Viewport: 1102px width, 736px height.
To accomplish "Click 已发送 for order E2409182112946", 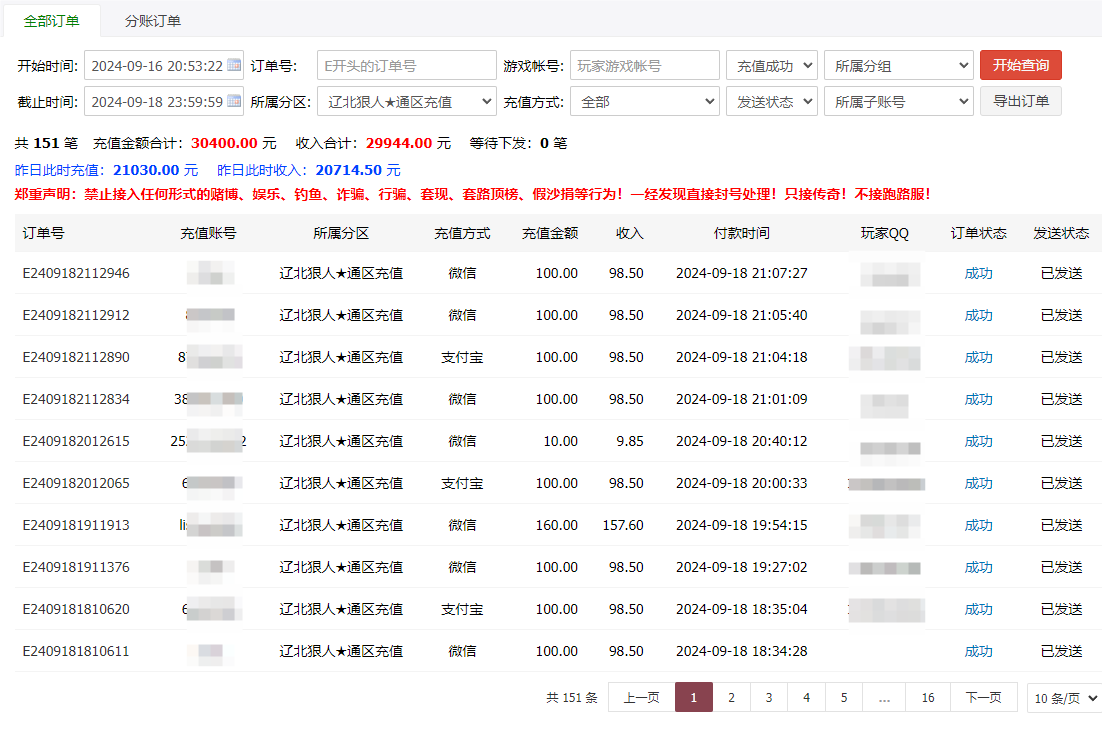I will coord(1061,273).
